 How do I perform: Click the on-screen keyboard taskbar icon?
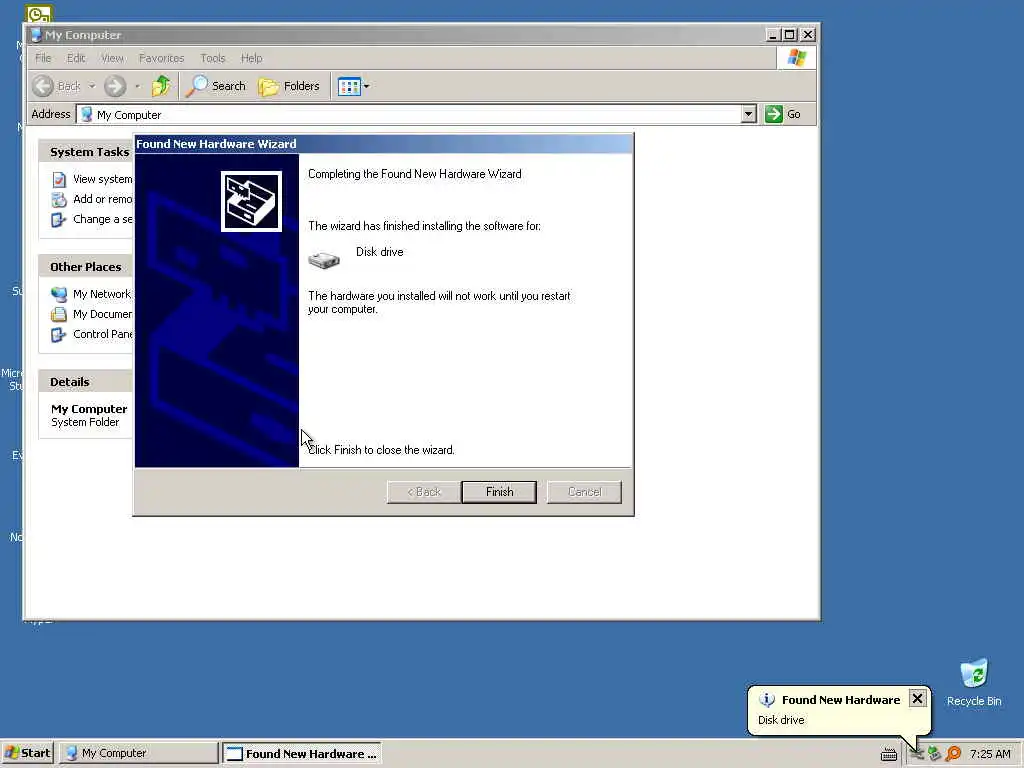pyautogui.click(x=888, y=754)
